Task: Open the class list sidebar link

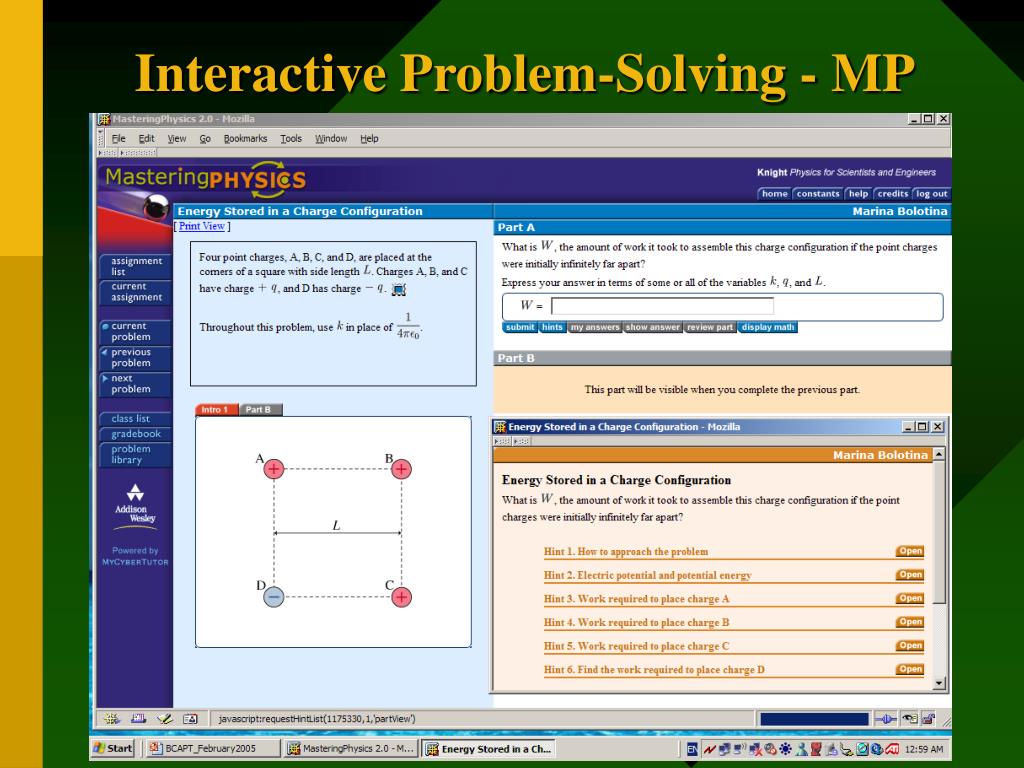Action: 135,419
